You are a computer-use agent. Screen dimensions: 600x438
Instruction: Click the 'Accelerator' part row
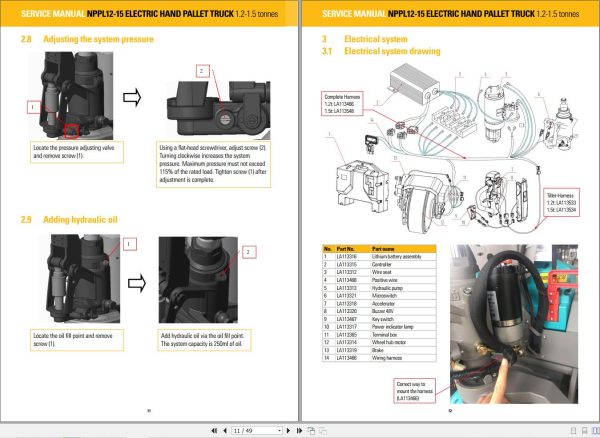point(379,303)
